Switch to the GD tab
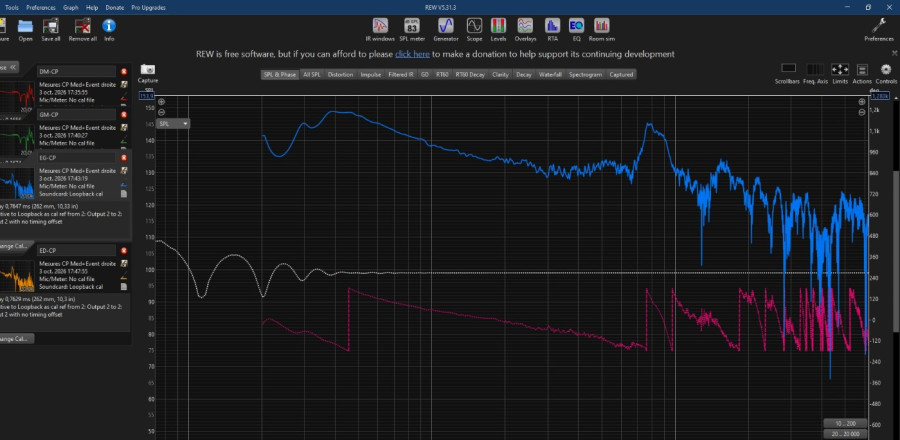The height and width of the screenshot is (440, 900). pos(425,75)
